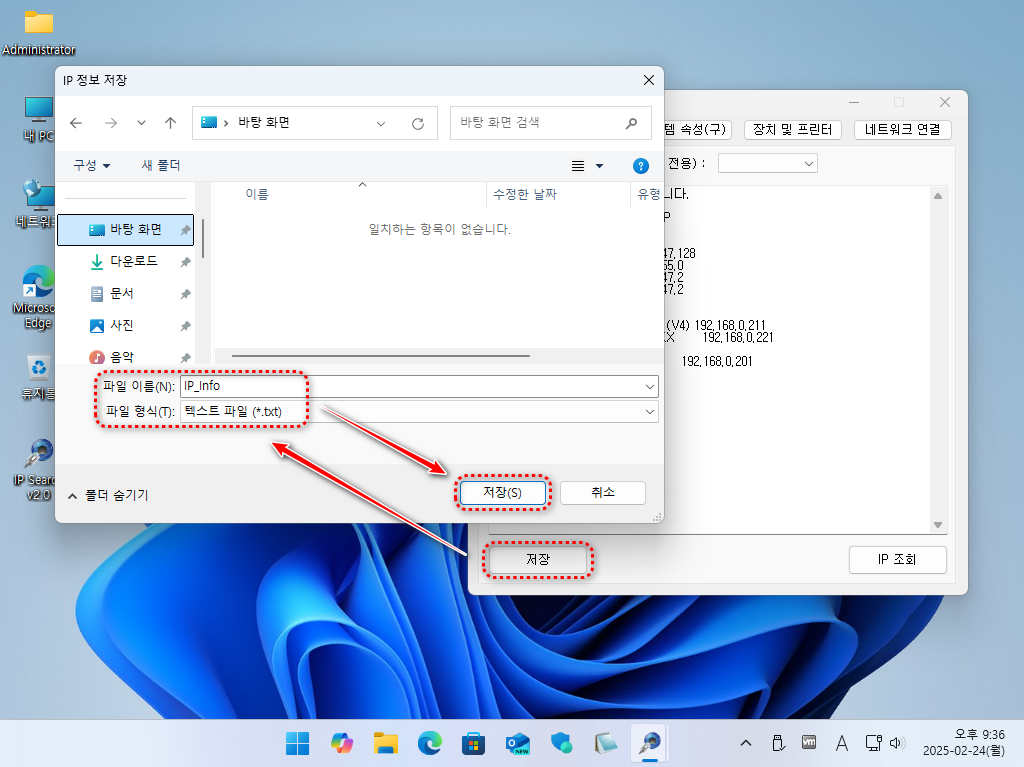Open the view options dropdown arrow
This screenshot has width=1024, height=767.
(600, 166)
